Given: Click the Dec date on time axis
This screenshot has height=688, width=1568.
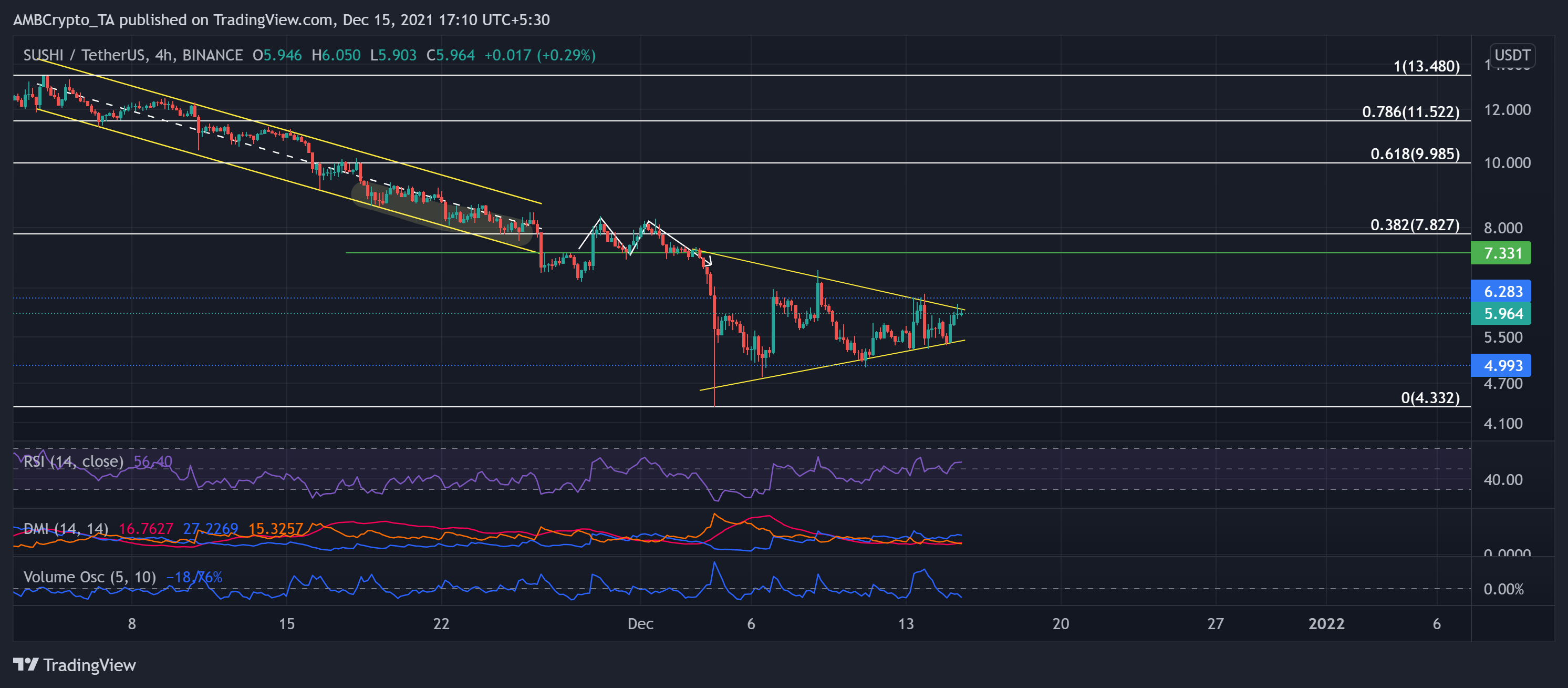Looking at the screenshot, I should click(640, 623).
